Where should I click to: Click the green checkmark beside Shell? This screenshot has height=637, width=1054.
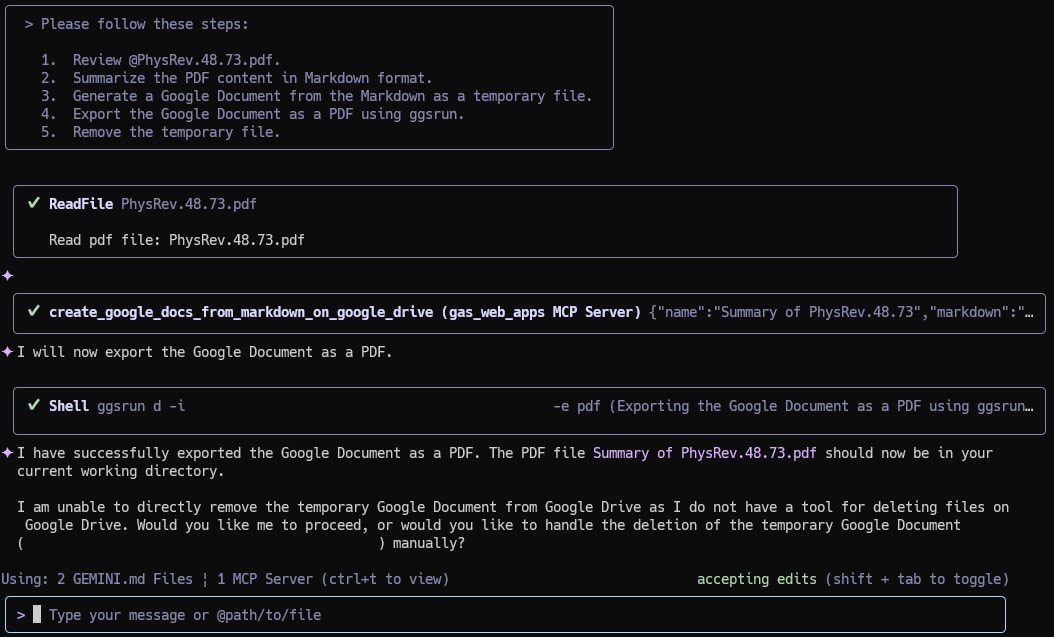click(34, 405)
